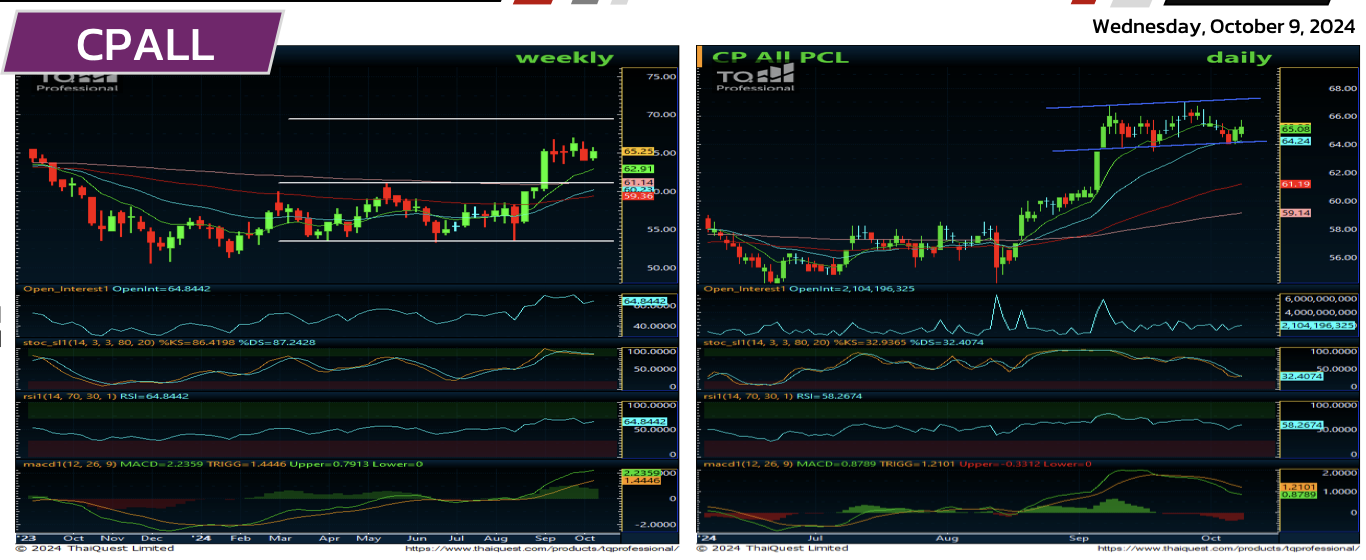Click the 'CP All PCL' chart title
This screenshot has width=1366, height=560.
coord(780,58)
